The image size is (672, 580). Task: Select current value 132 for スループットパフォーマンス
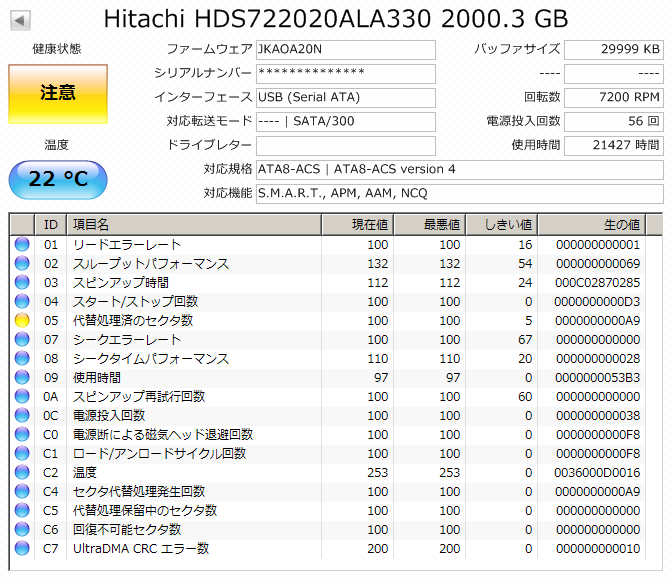click(x=378, y=264)
